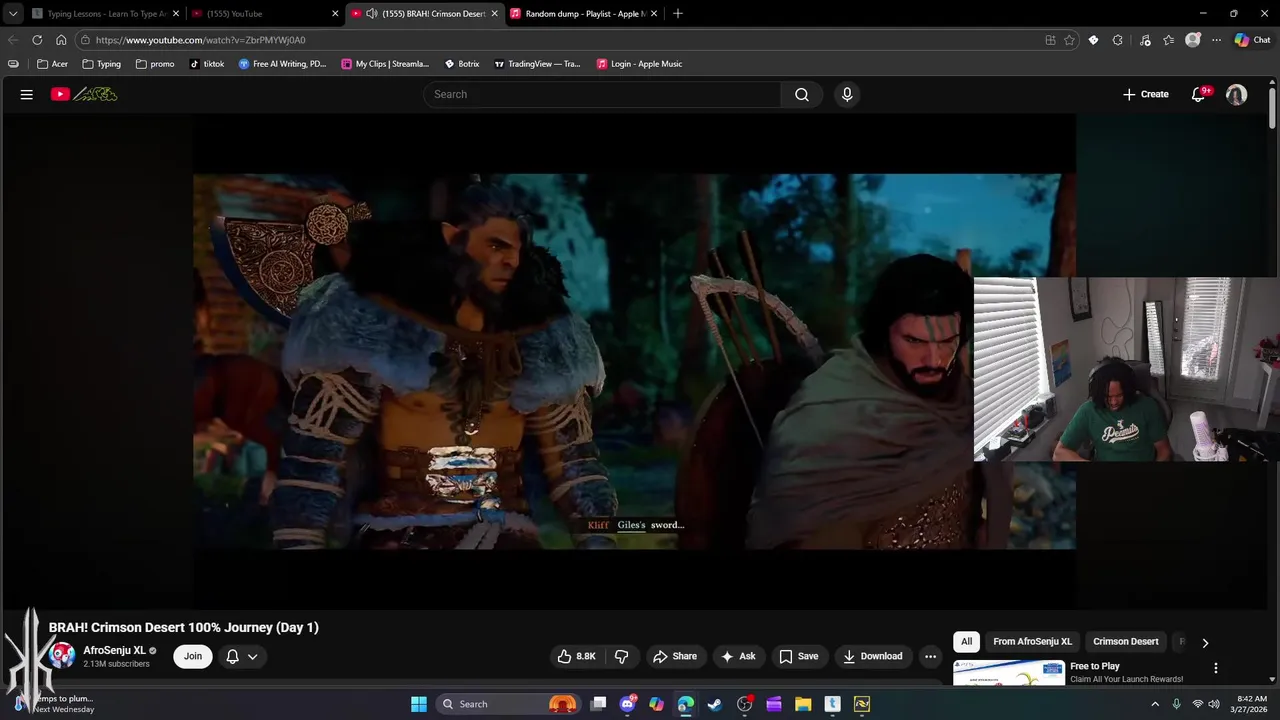The height and width of the screenshot is (720, 1280).
Task: Open browser extensions puzzle icon
Action: [x=1118, y=40]
